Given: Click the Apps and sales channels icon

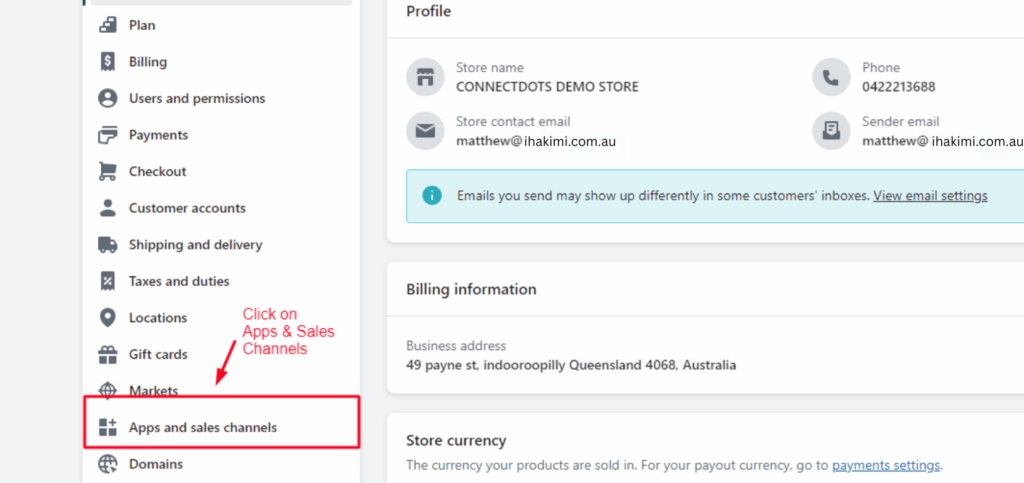Looking at the screenshot, I should tap(108, 428).
